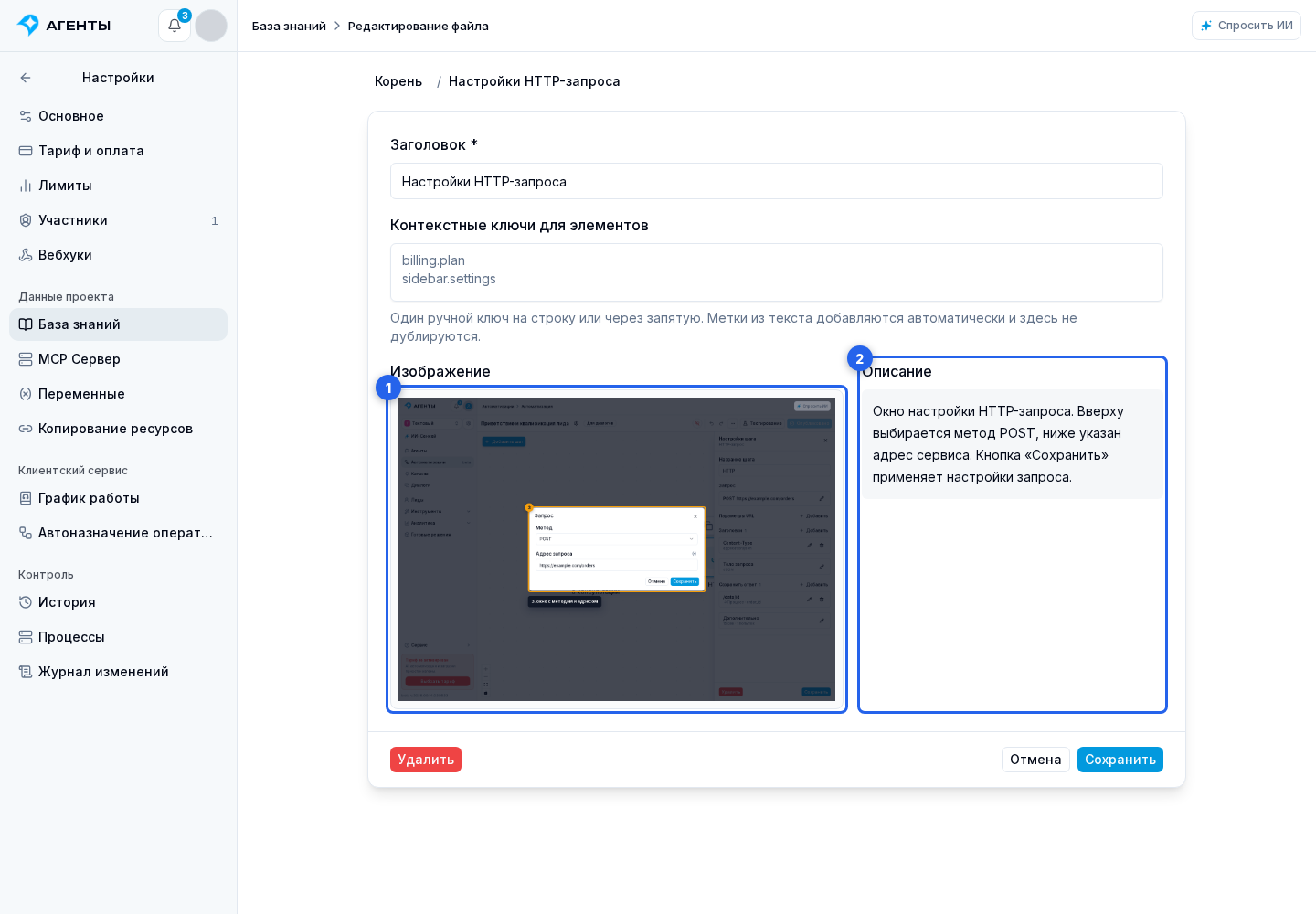Select Вебхуки in sidebar
The image size is (1316, 914).
[118, 255]
